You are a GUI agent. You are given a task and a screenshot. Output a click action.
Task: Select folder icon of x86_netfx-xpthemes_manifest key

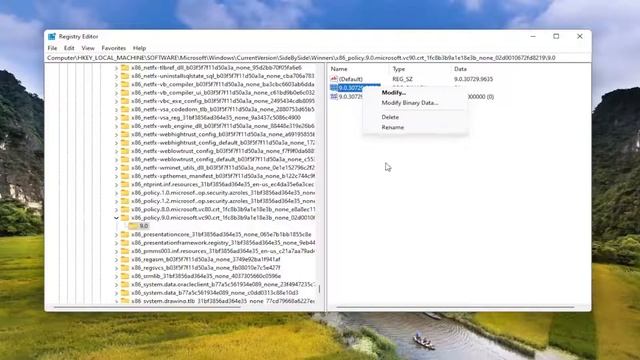pyautogui.click(x=125, y=176)
